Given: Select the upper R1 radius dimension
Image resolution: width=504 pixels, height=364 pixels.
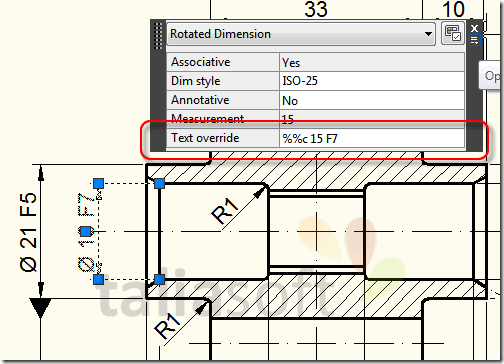Looking at the screenshot, I should (x=225, y=211).
